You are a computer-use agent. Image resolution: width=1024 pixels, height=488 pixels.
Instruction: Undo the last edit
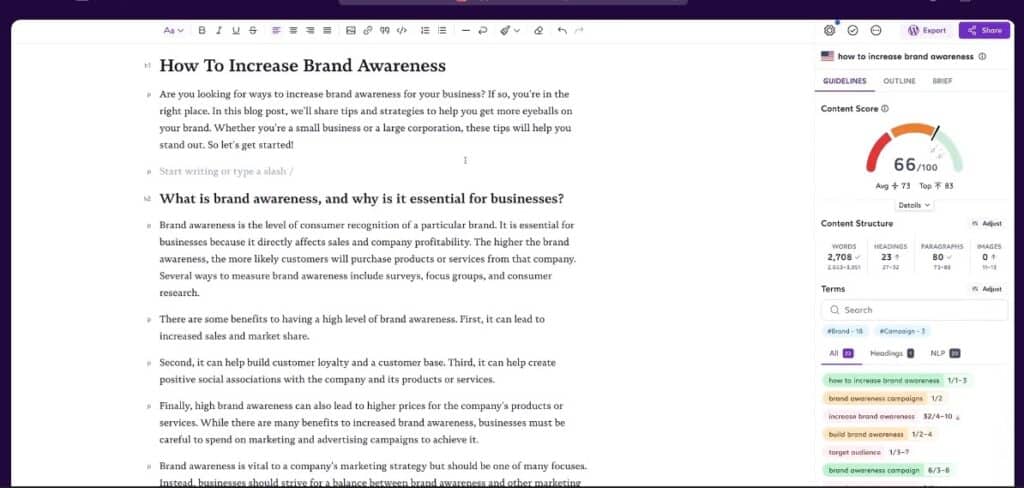pyautogui.click(x=562, y=30)
